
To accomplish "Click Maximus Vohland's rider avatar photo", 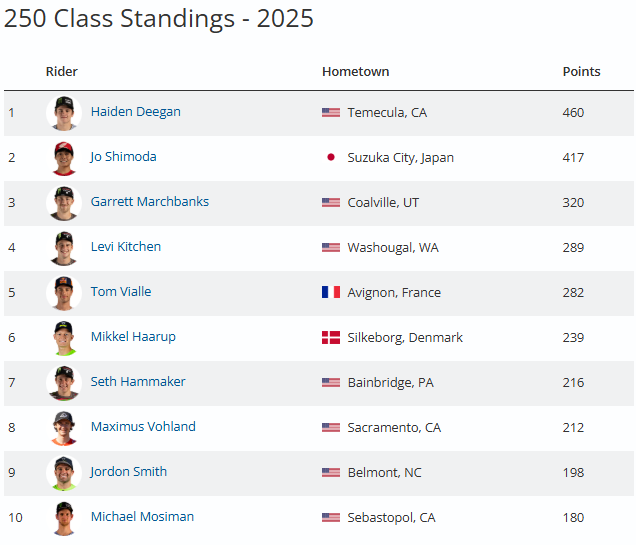I will (63, 428).
